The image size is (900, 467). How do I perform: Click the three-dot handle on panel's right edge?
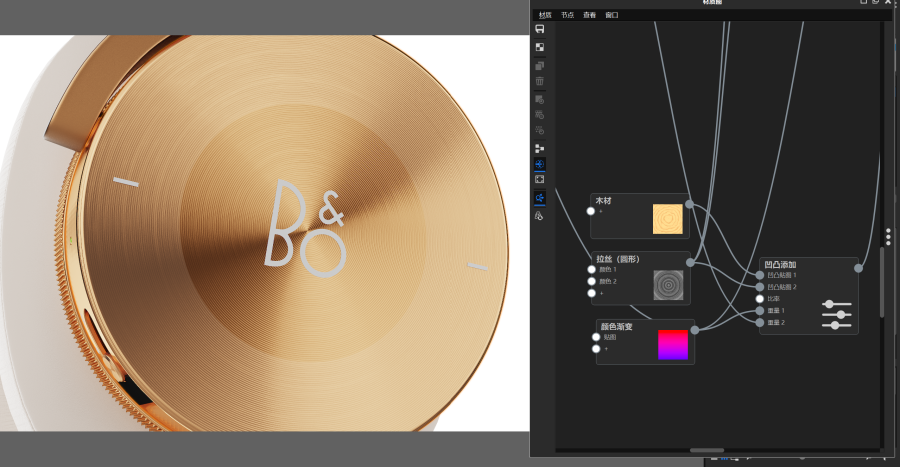(888, 236)
